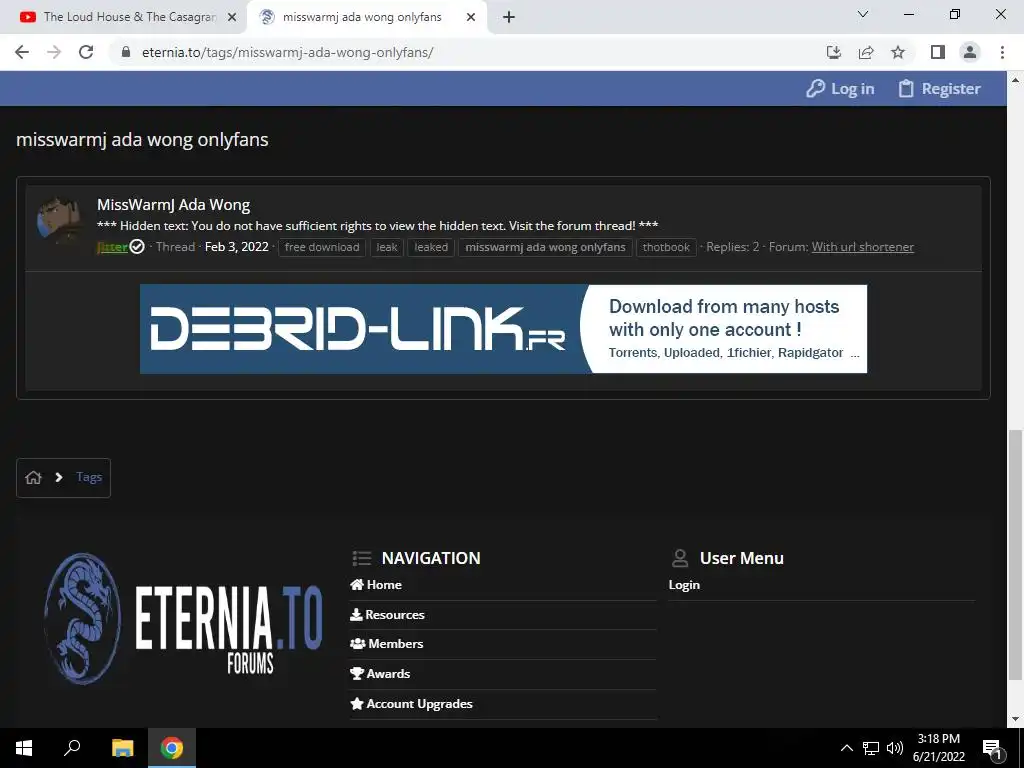Viewport: 1024px width, 768px height.
Task: Click the thread author's avatar
Action: 60,220
